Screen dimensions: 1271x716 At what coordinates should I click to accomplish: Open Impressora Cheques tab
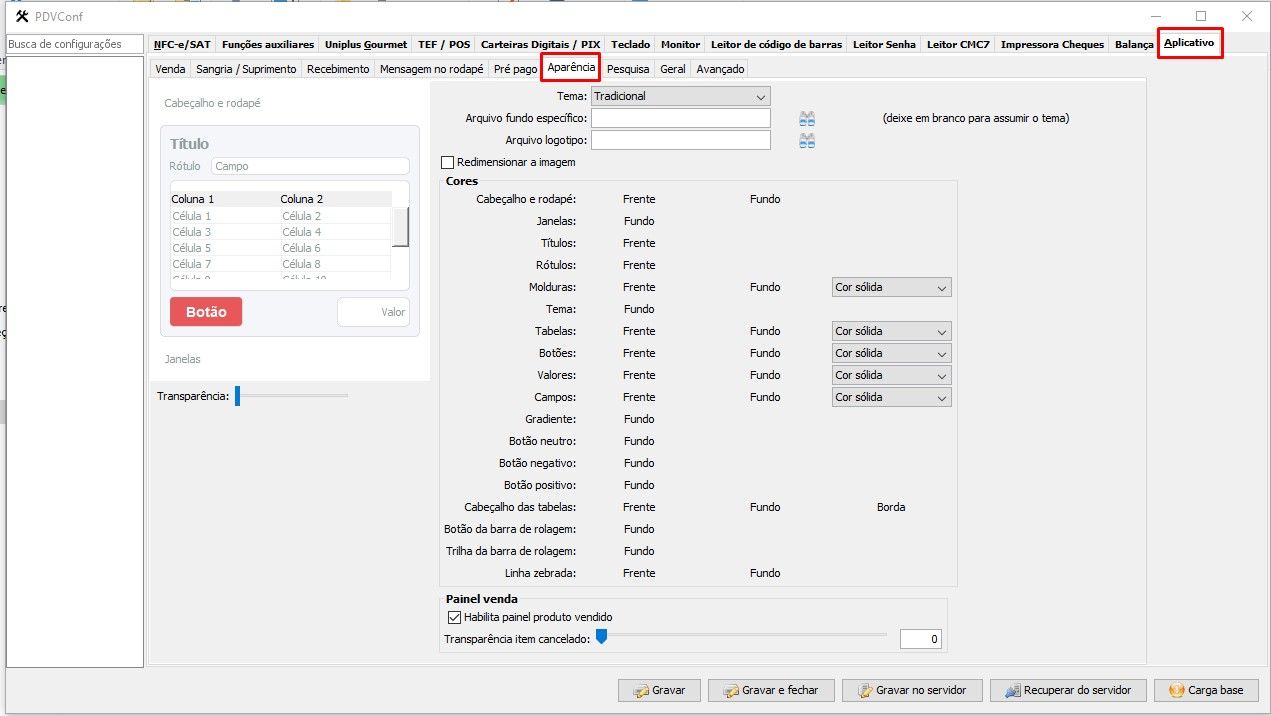tap(1052, 44)
